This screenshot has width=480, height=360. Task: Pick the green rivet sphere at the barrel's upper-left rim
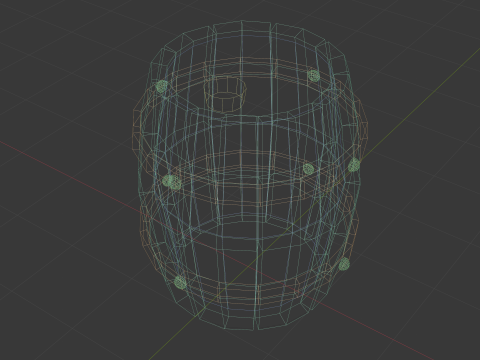click(x=162, y=86)
